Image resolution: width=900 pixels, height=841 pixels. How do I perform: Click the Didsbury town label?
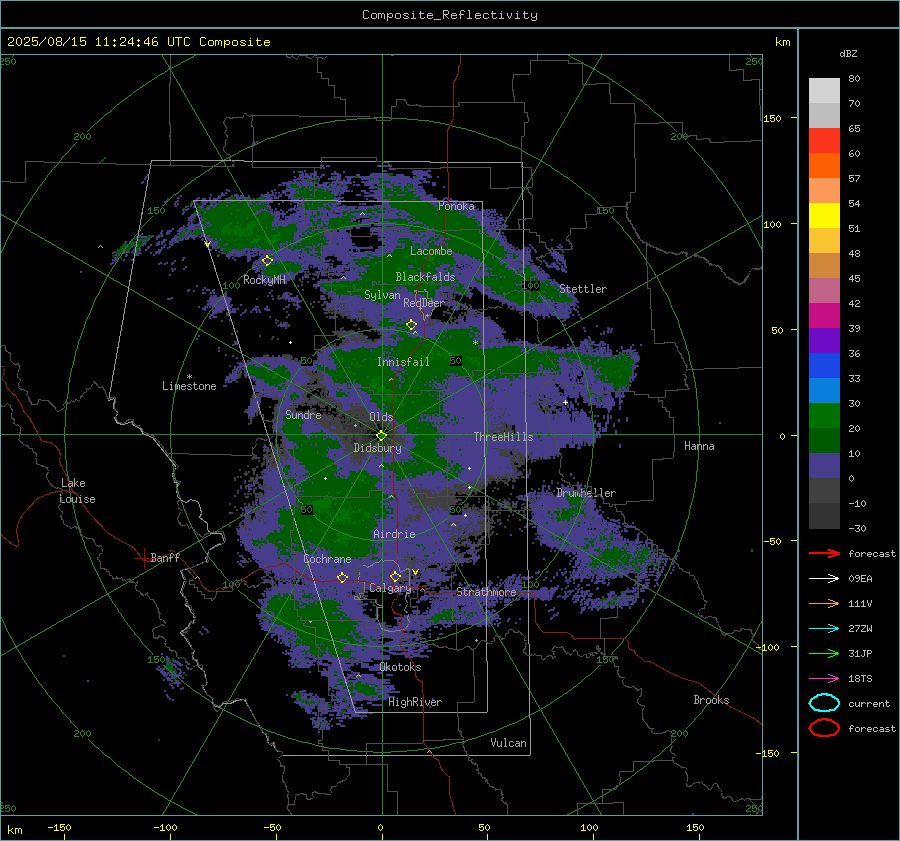378,448
